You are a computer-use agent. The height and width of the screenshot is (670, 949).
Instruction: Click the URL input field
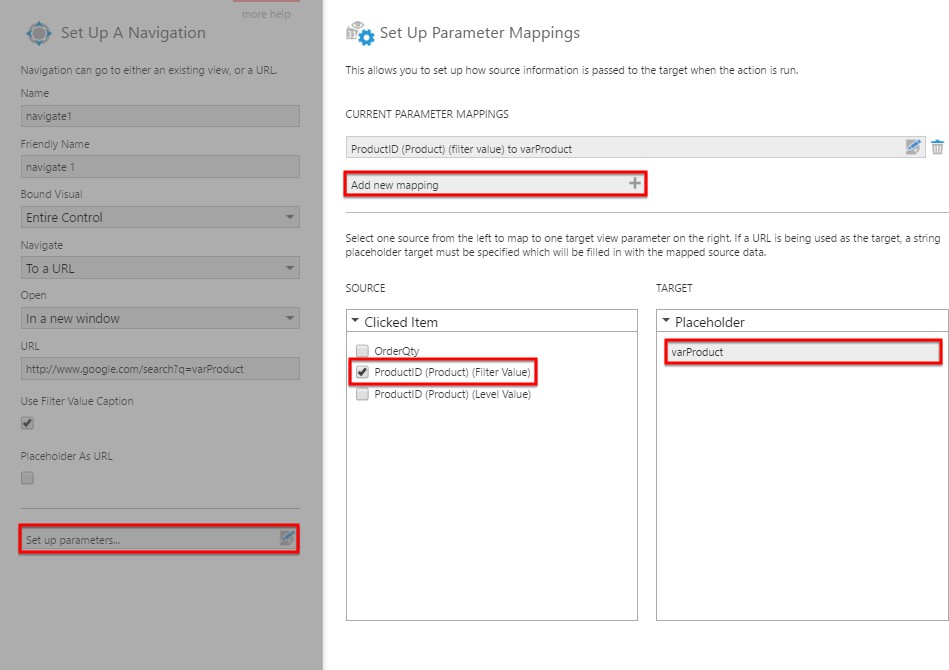click(x=159, y=368)
